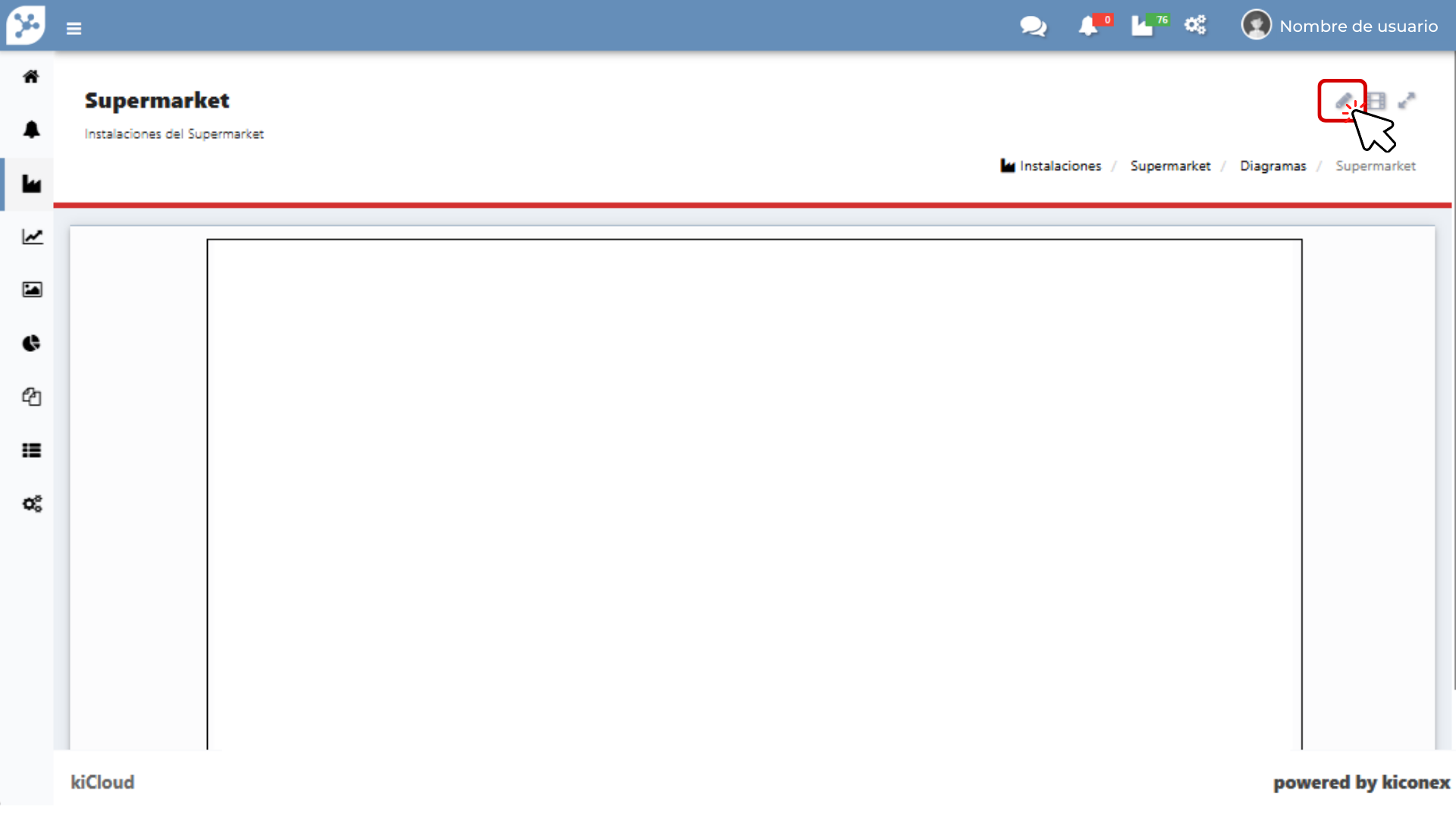Click the Instalaciones breadcrumb link
This screenshot has width=1456, height=819.
point(1059,166)
